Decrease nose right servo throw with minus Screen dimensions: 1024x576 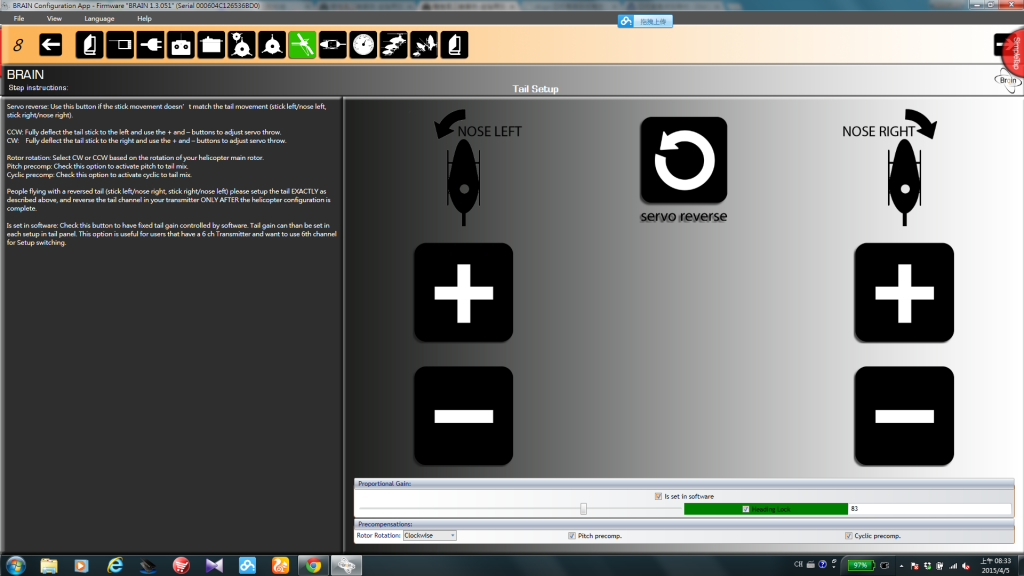click(904, 416)
